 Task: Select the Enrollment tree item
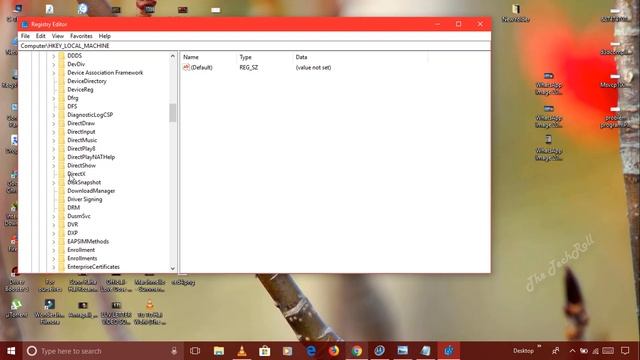81,250
